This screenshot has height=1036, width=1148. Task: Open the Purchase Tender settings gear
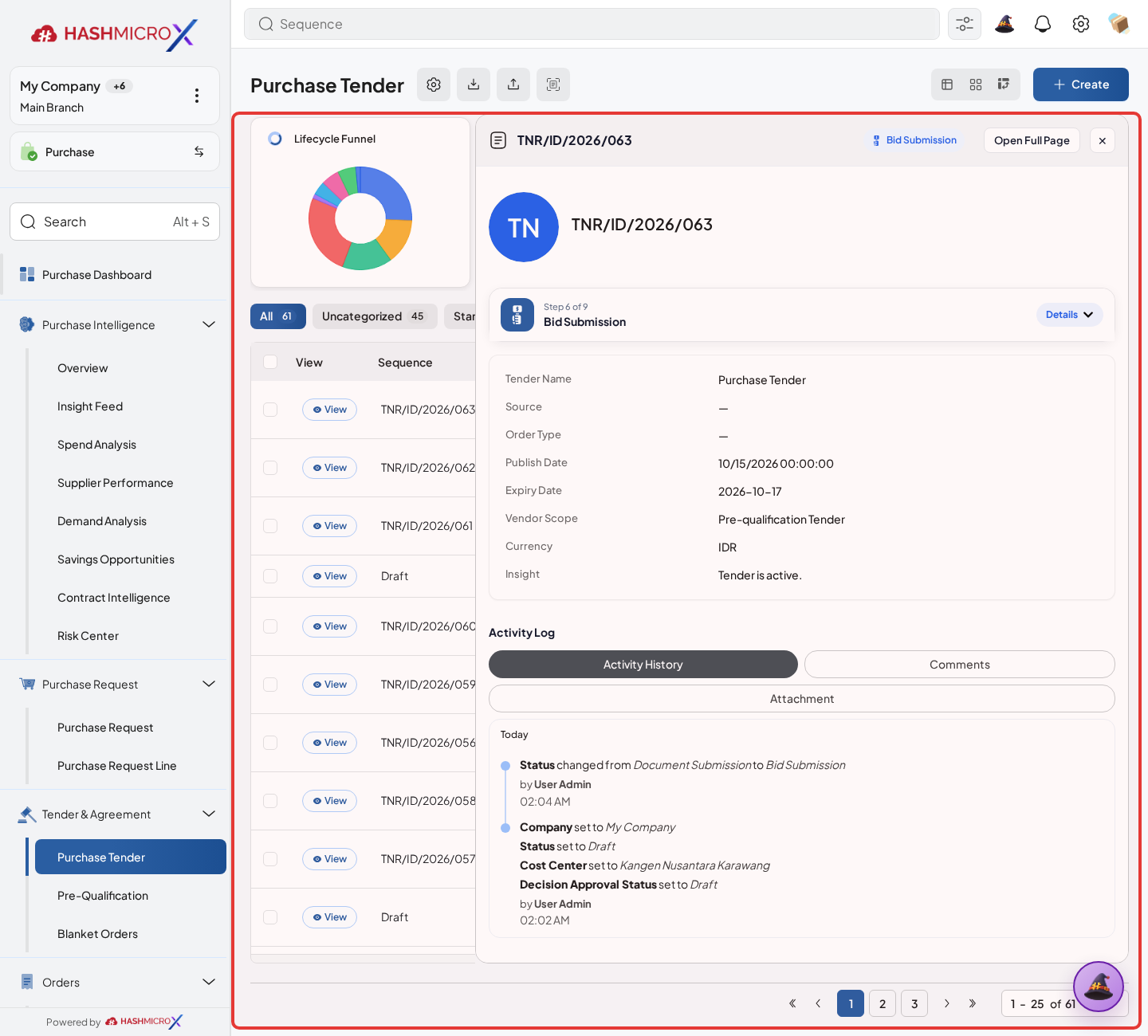(x=434, y=84)
